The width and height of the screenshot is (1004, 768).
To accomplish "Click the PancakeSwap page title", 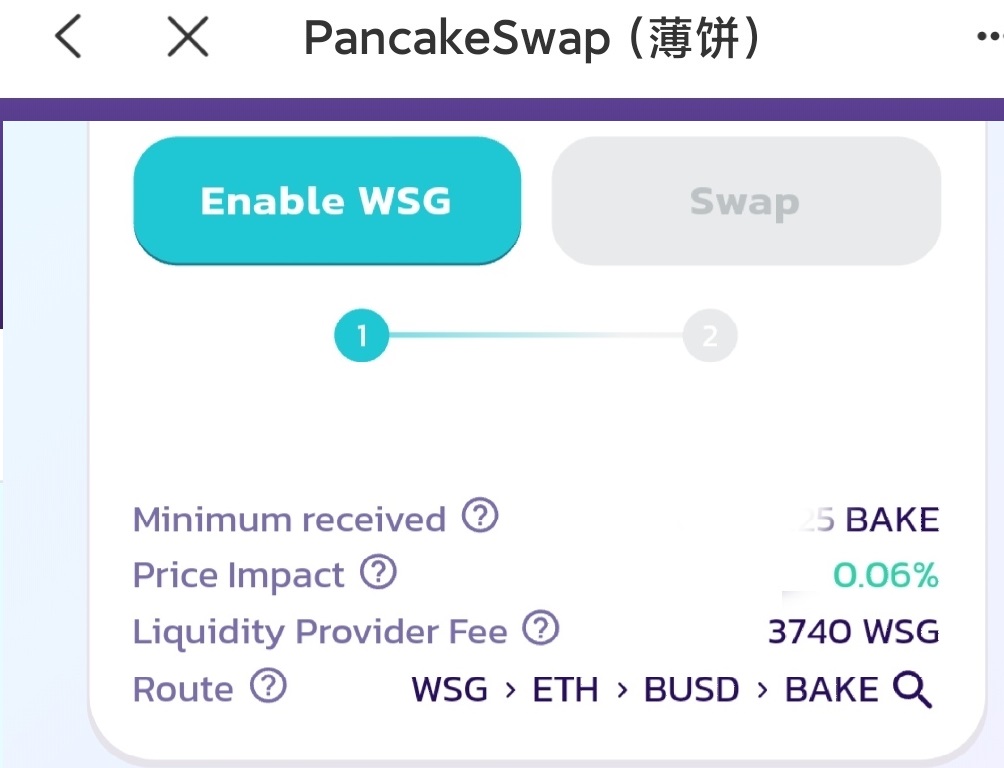I will [x=533, y=39].
